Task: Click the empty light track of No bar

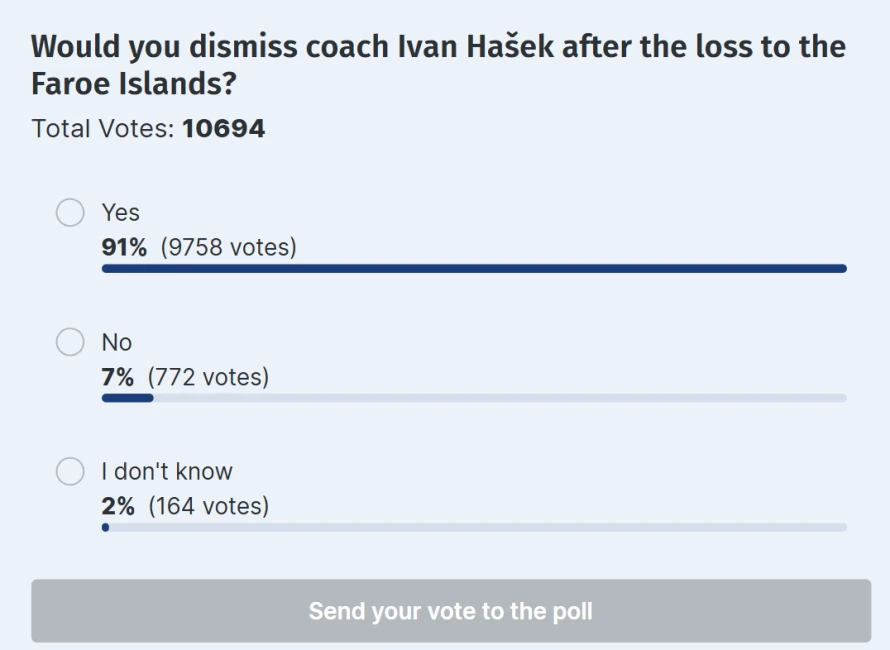Action: 500,398
